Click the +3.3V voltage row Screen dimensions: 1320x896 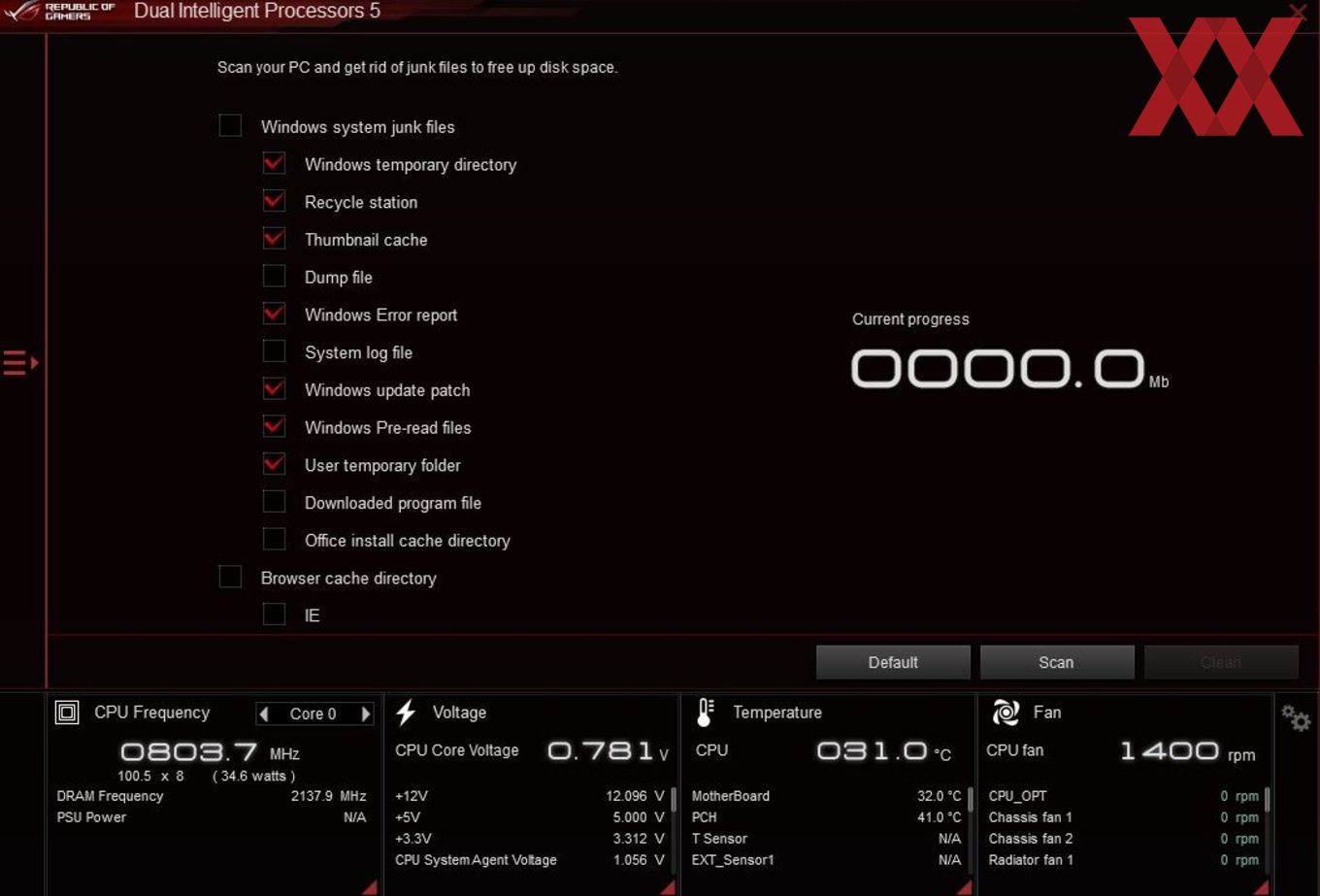tap(529, 839)
